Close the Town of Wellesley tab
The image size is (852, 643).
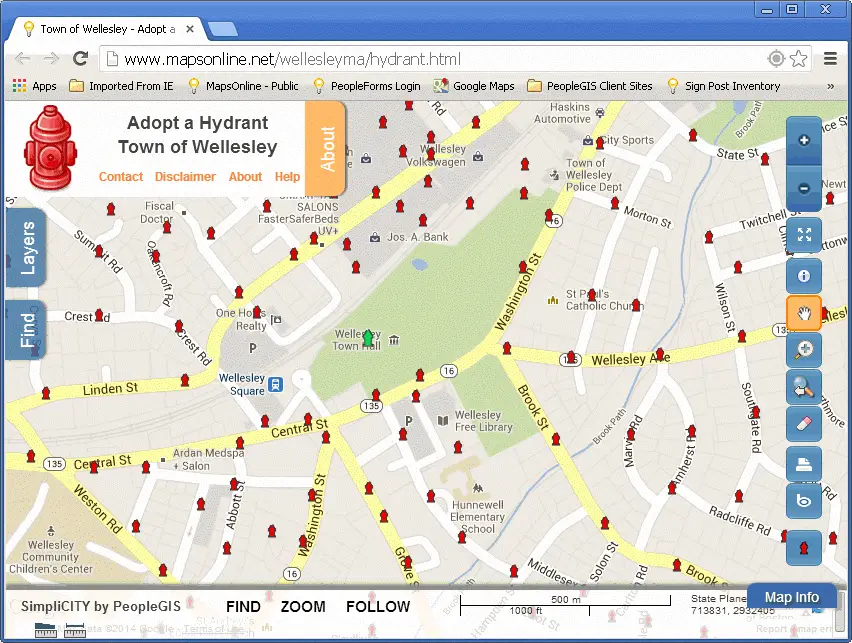(190, 29)
